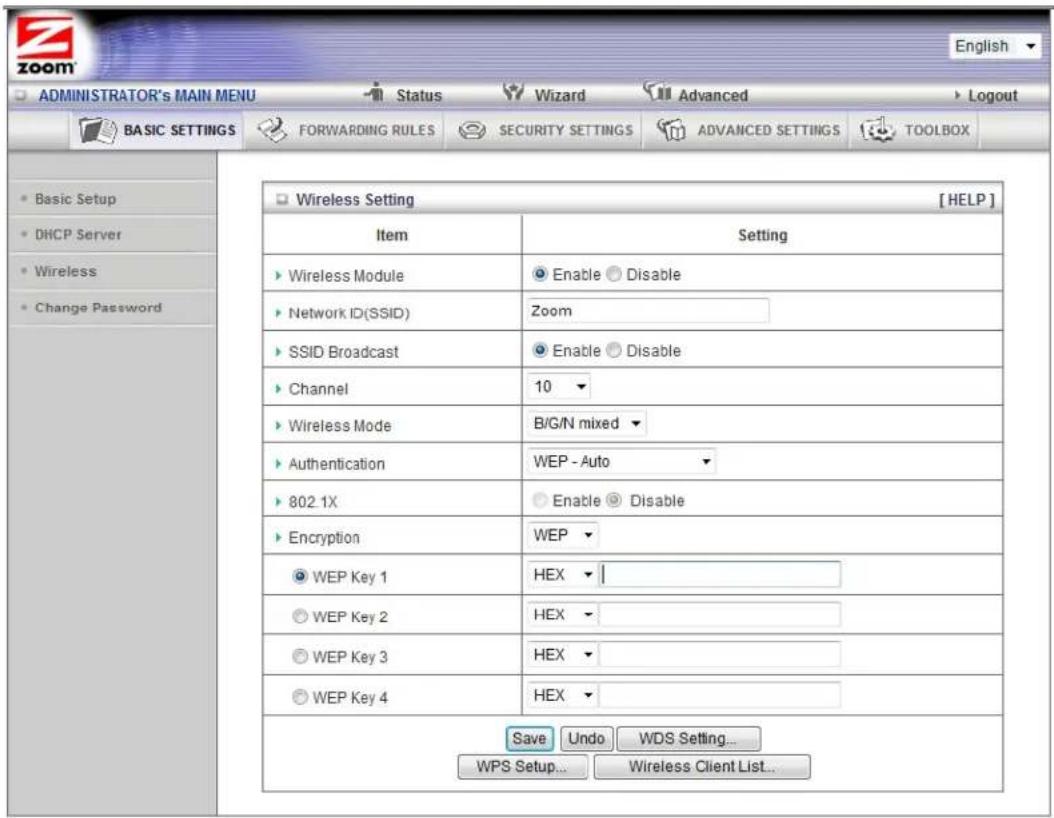
Task: Select WEP Key 2 radio button
Action: (300, 616)
